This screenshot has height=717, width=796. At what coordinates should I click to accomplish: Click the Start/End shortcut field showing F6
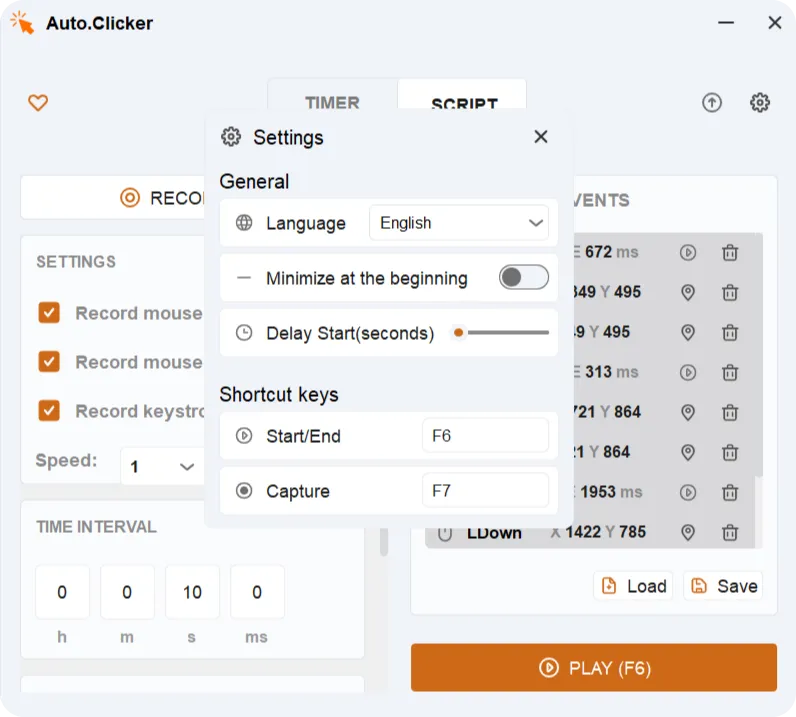(485, 436)
